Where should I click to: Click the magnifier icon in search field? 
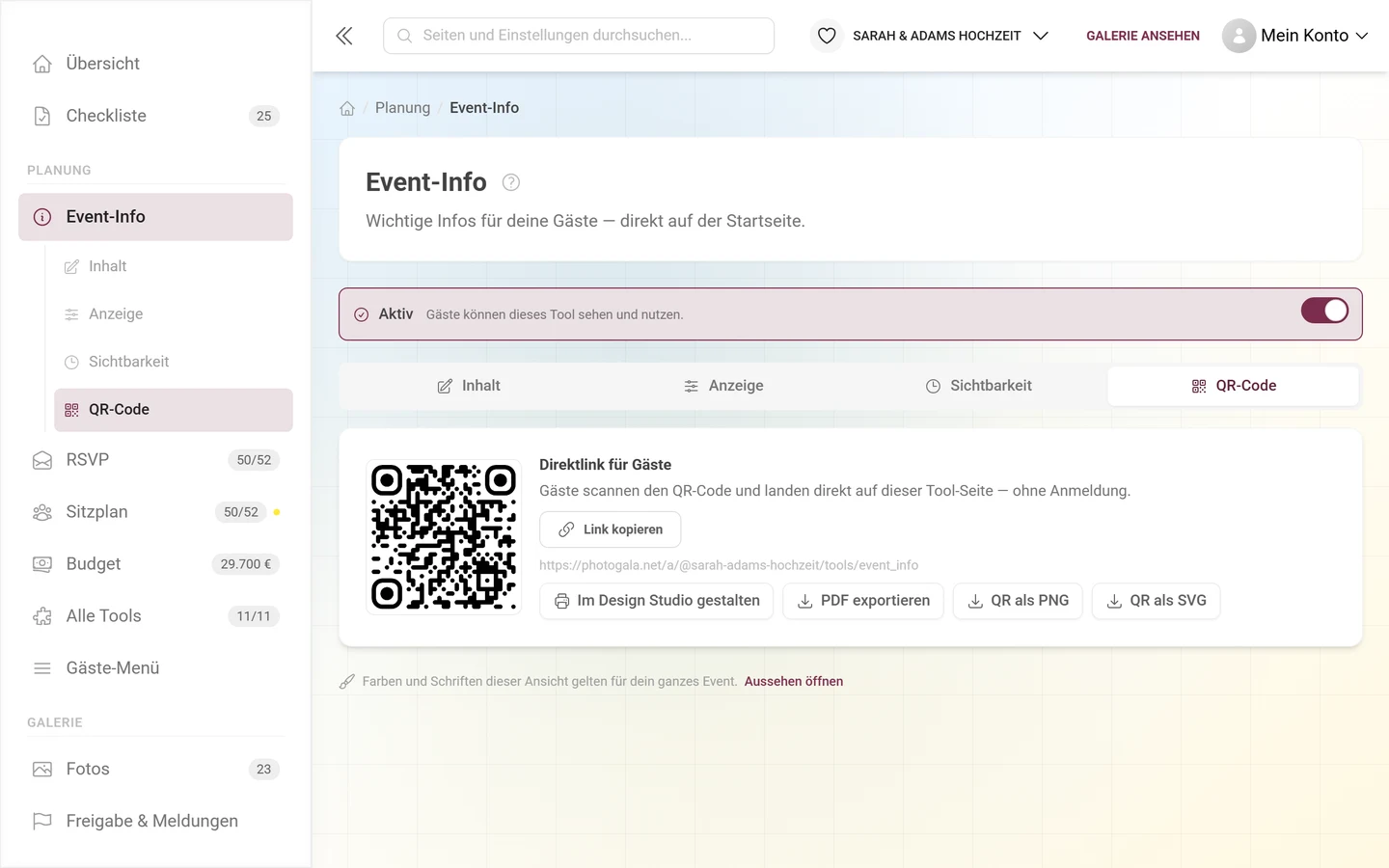(405, 36)
